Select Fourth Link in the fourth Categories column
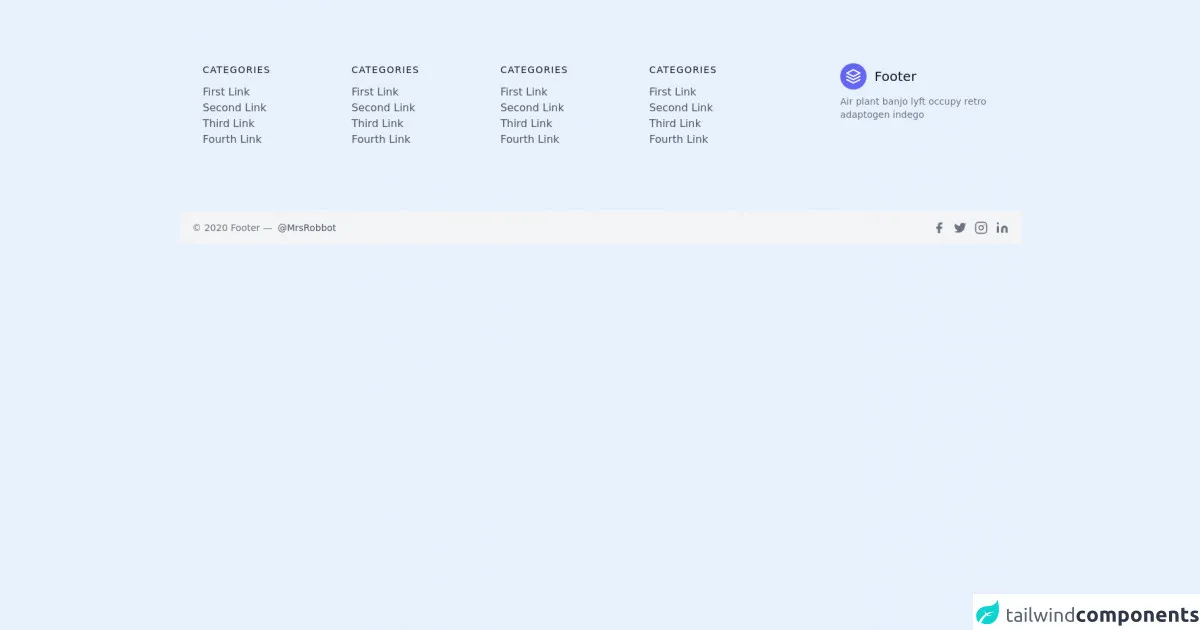This screenshot has height=630, width=1200. pos(678,140)
